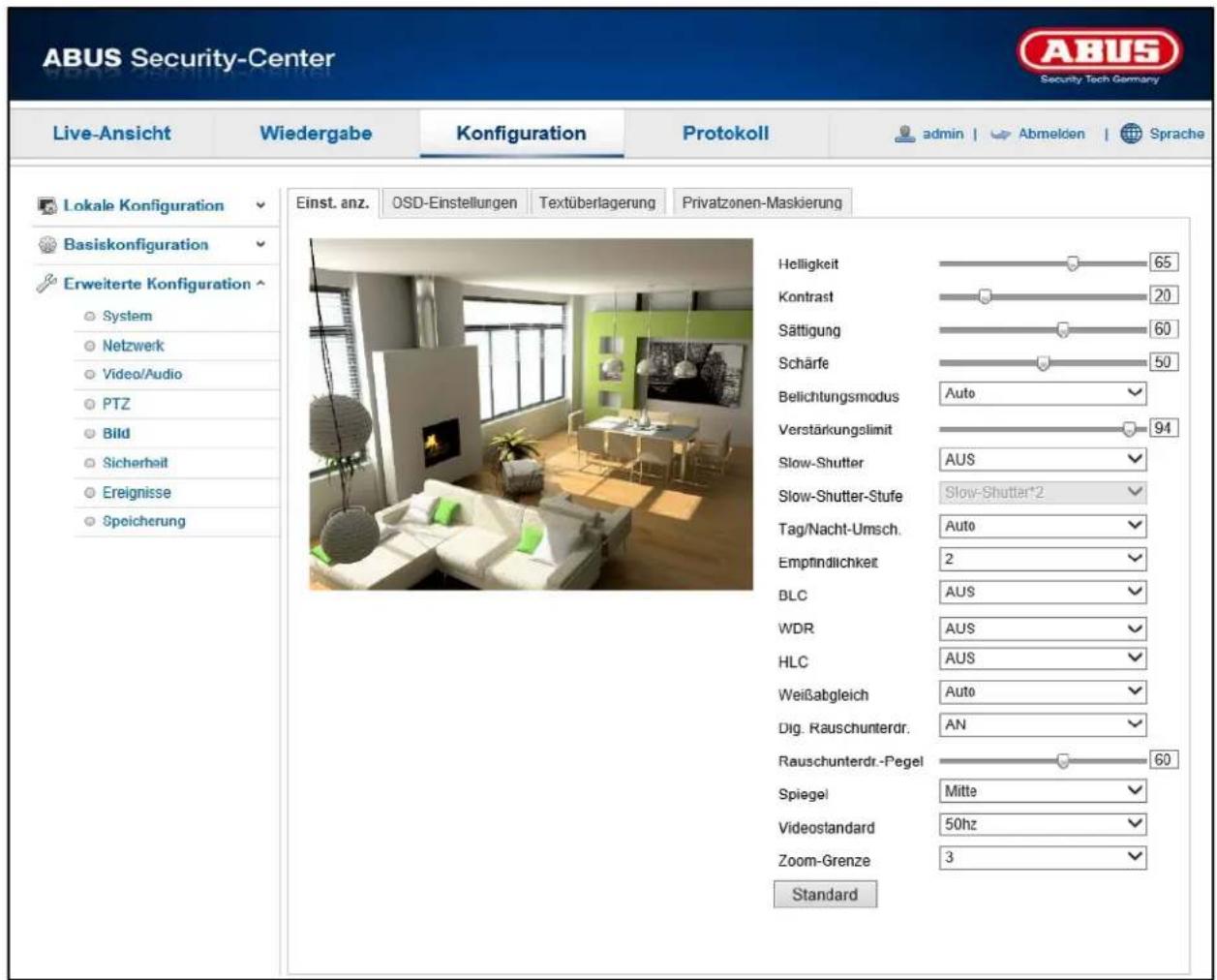Screen dimensions: 1217x980
Task: Click the Verstärkungslimit value field 94
Action: [1163, 428]
